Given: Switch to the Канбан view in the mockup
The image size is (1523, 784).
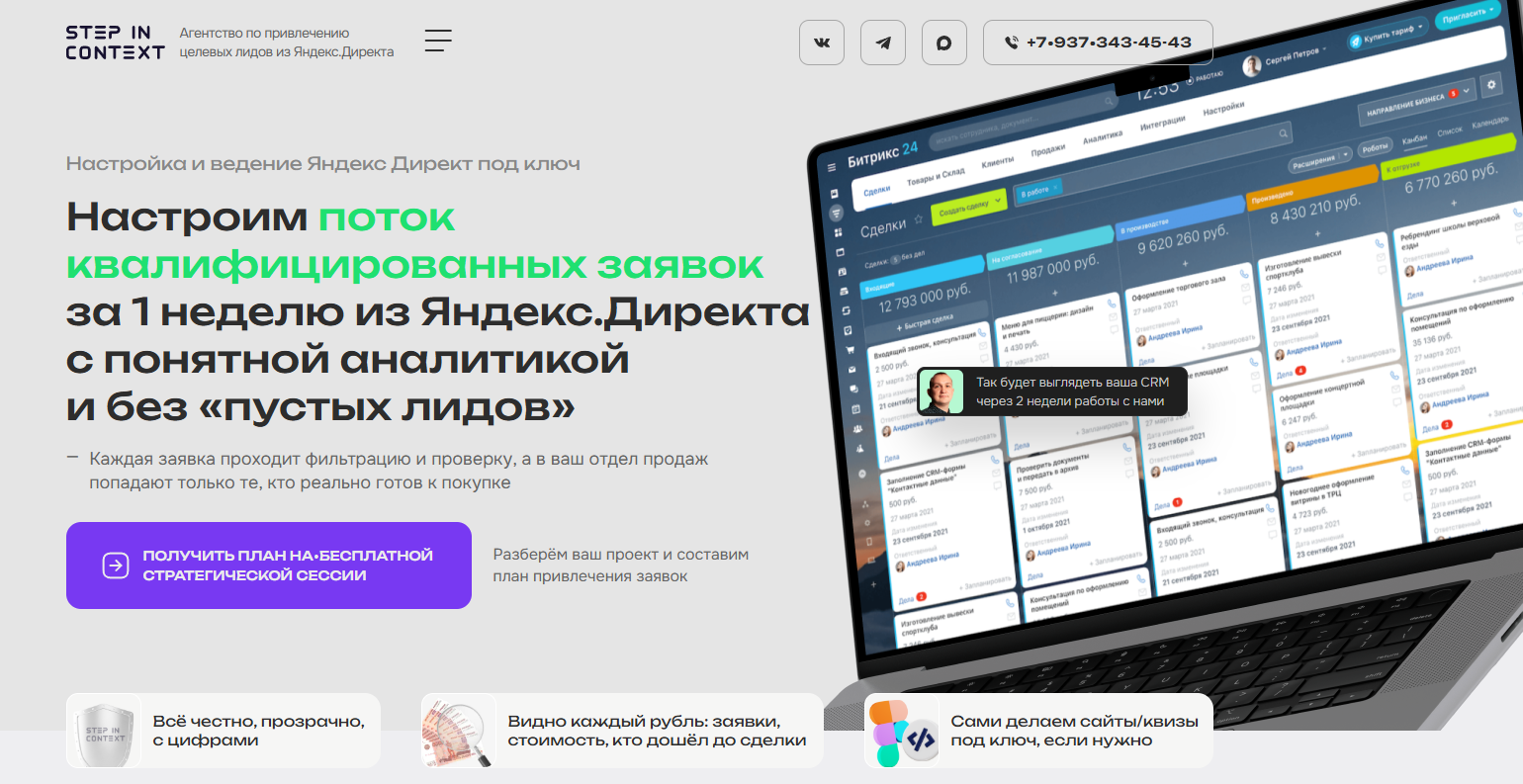Looking at the screenshot, I should tap(1414, 139).
